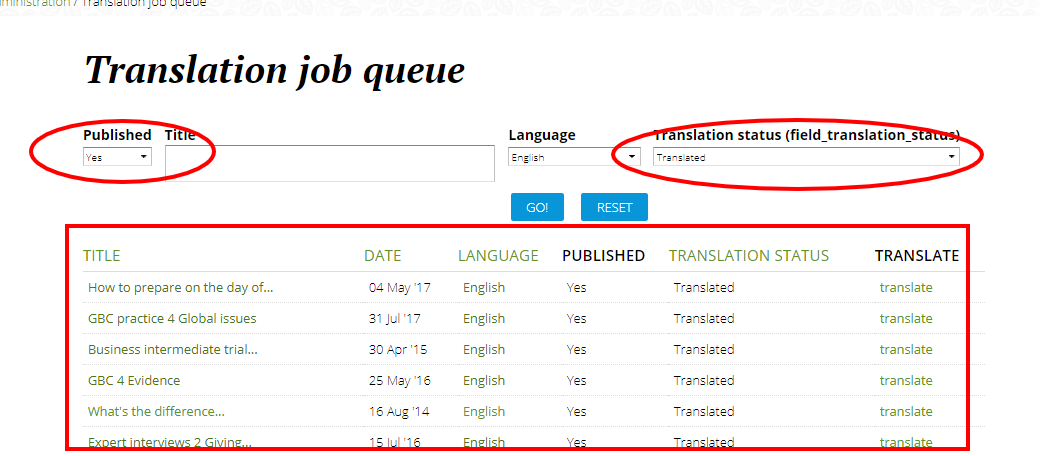Open the 'GBC 4 Evidence' entry
This screenshot has height=456, width=1040.
pyautogui.click(x=134, y=381)
